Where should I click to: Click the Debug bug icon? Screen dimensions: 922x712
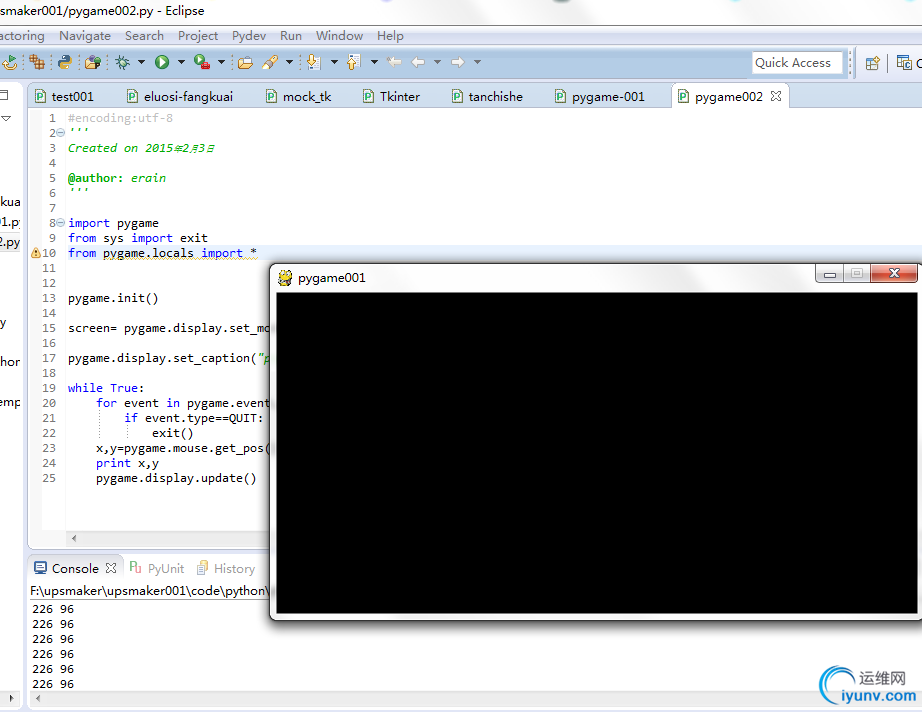point(122,62)
